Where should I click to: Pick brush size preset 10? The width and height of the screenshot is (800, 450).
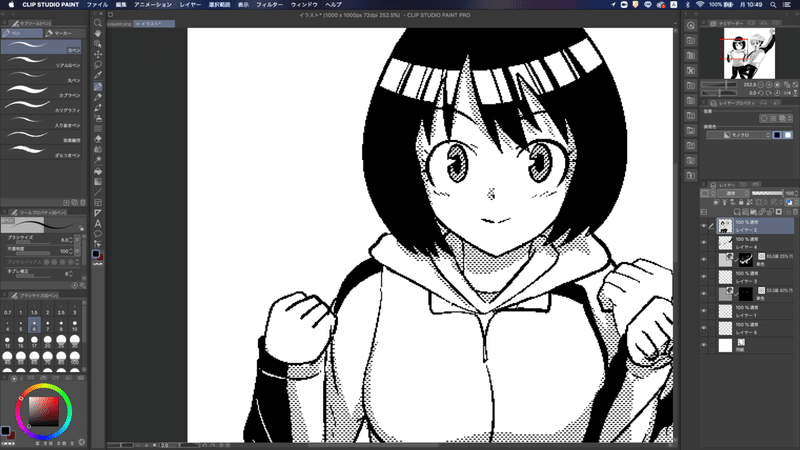(x=74, y=326)
